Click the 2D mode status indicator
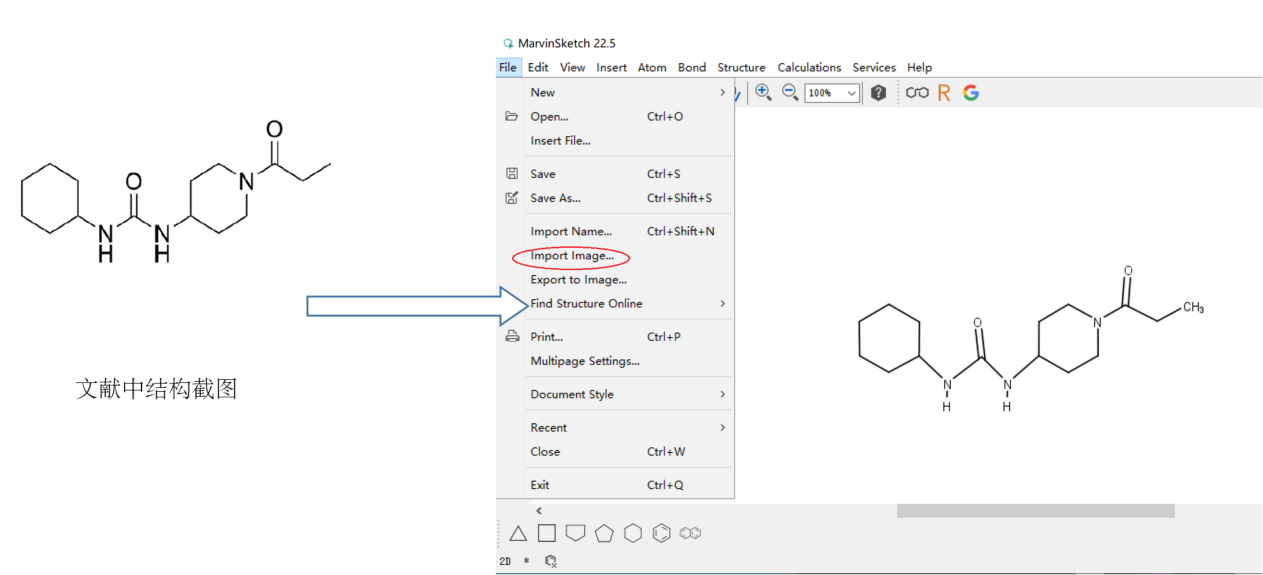The height and width of the screenshot is (575, 1263). point(505,562)
